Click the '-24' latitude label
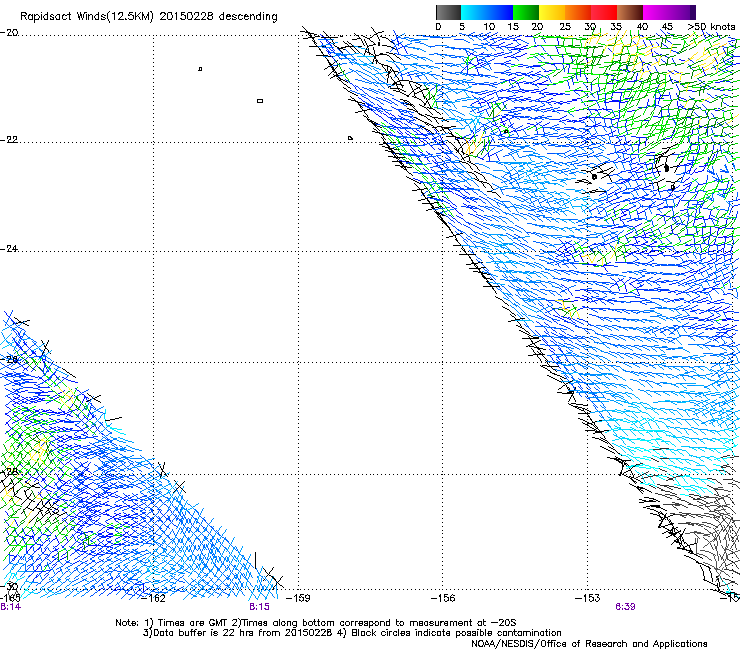Image resolution: width=740 pixels, height=650 pixels. click(x=9, y=248)
